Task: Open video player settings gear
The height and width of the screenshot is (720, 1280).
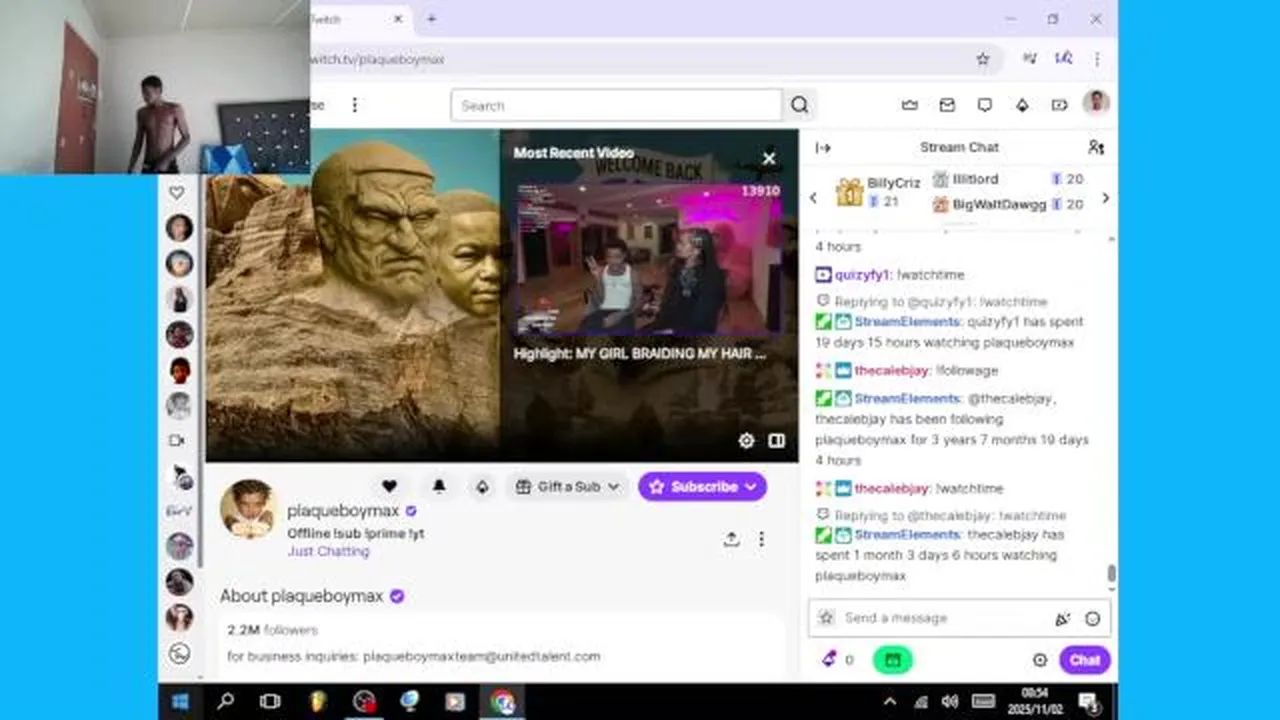Action: [x=746, y=441]
